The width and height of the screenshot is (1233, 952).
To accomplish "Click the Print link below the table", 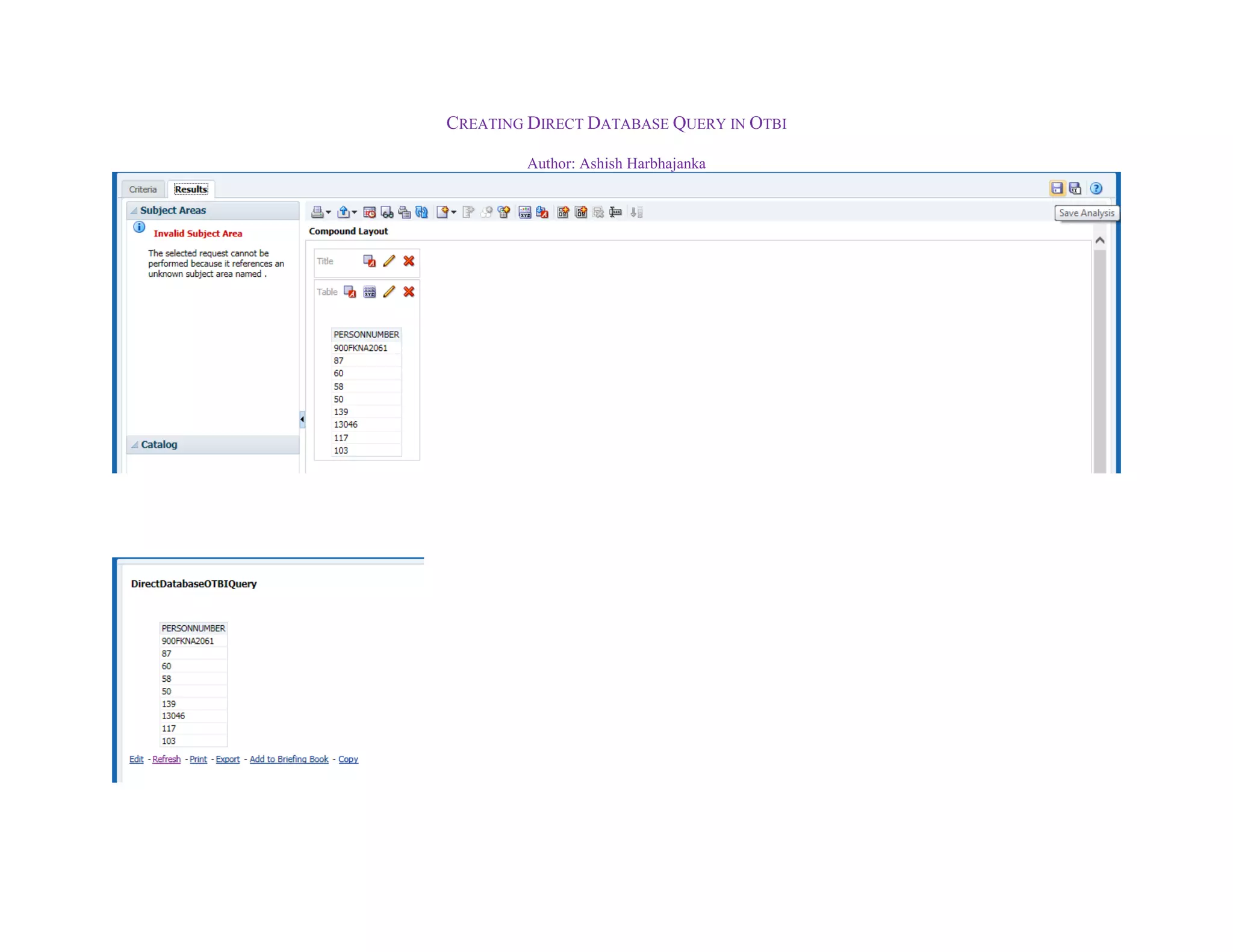I will point(198,759).
